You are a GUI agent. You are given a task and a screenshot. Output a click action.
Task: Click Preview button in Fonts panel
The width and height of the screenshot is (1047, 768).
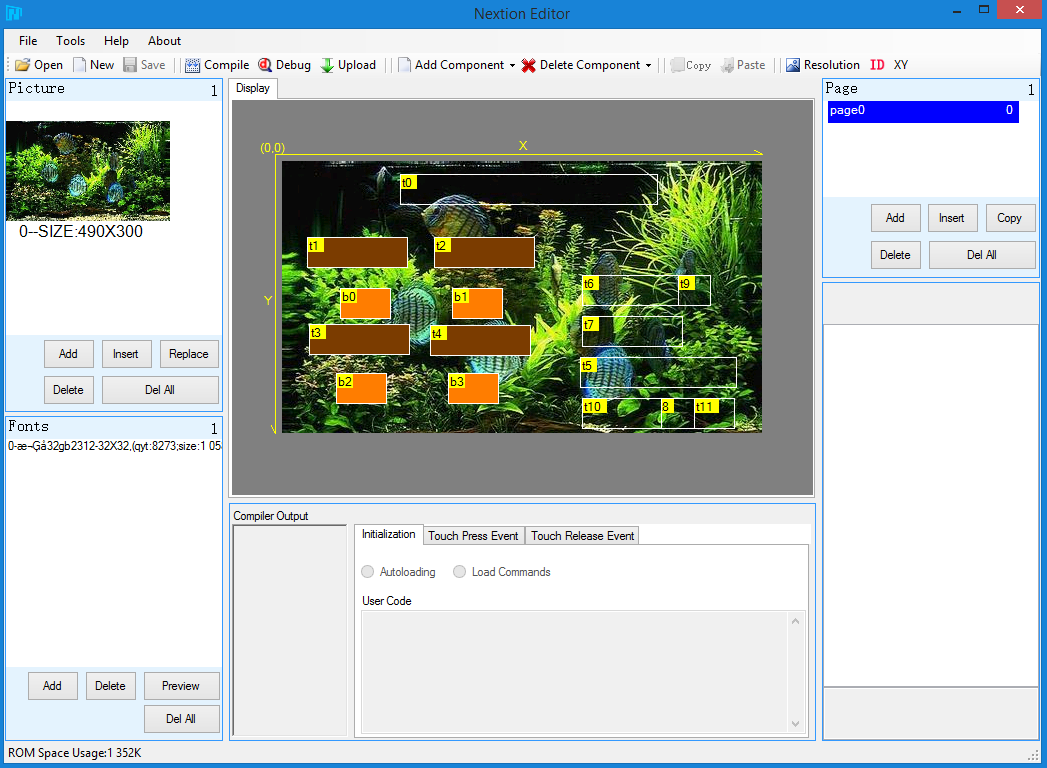[181, 686]
